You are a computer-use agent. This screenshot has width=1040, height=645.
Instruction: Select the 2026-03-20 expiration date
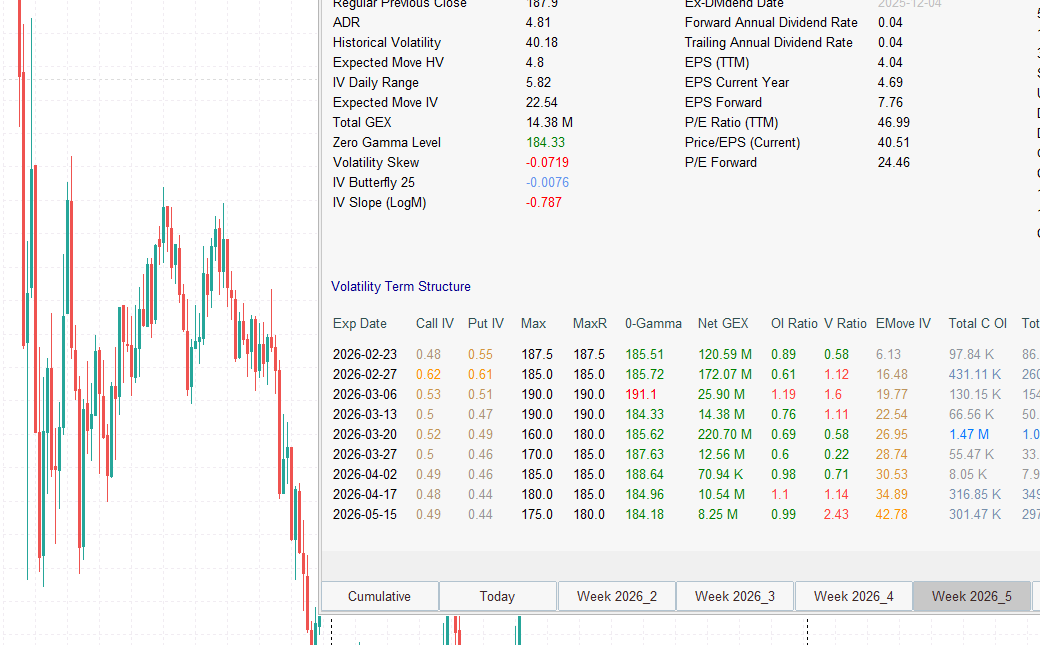(365, 434)
